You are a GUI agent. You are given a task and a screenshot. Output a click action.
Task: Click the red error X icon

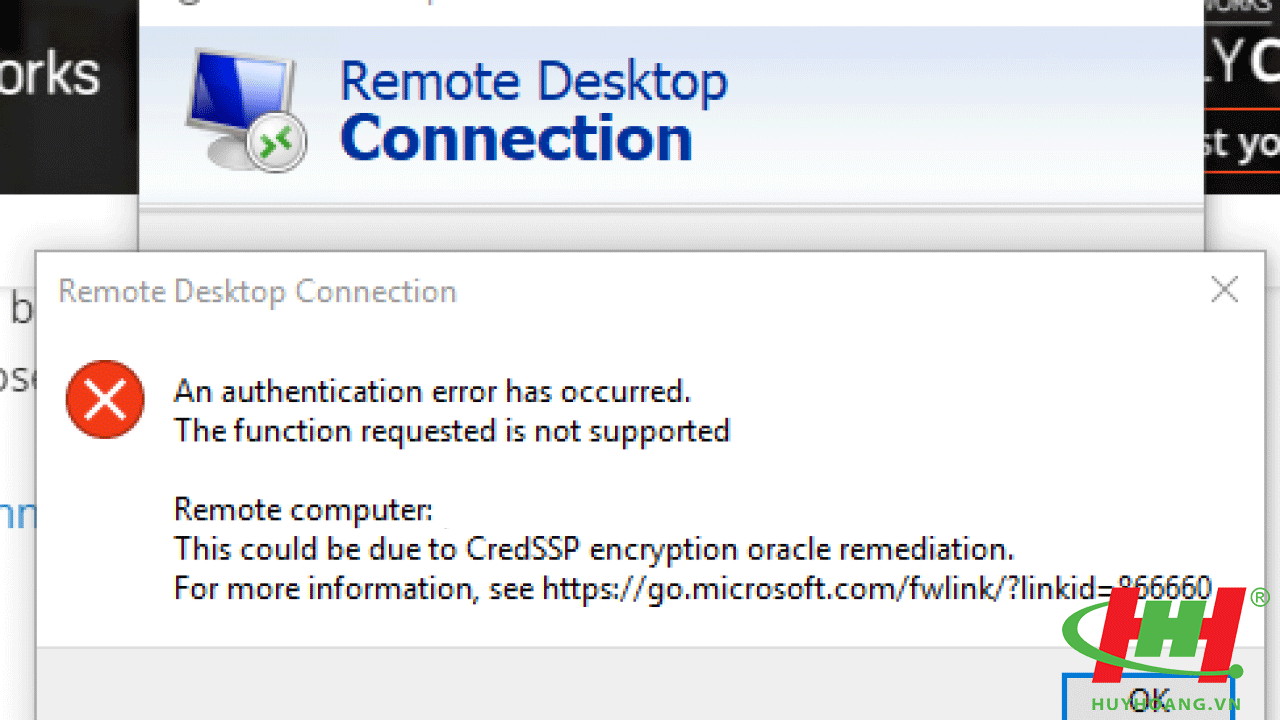[x=105, y=401]
